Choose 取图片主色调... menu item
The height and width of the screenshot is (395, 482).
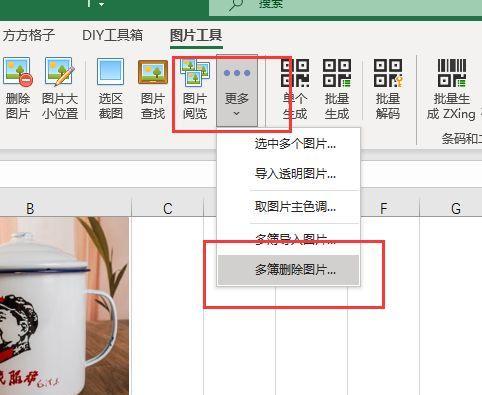[x=289, y=207]
